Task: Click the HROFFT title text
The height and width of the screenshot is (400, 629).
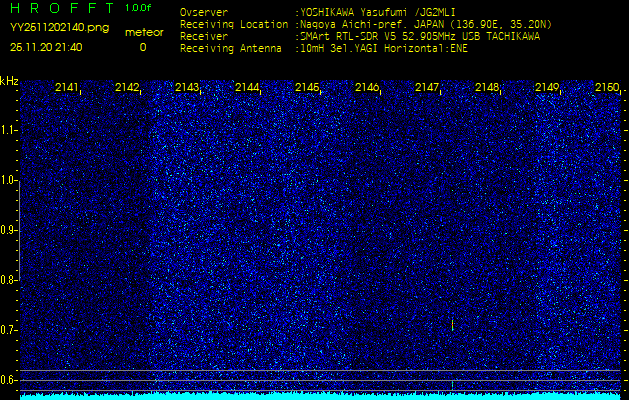Action: pos(62,8)
